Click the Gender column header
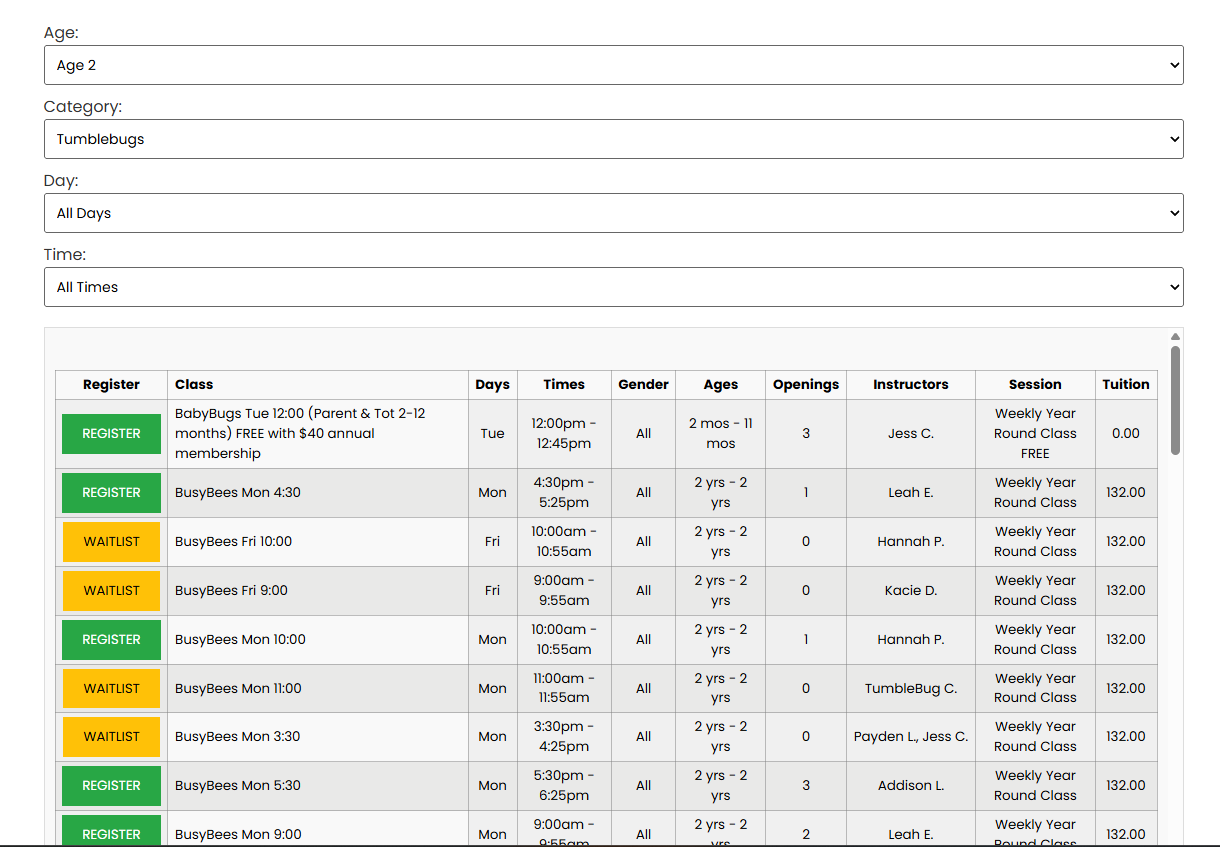 [x=643, y=384]
